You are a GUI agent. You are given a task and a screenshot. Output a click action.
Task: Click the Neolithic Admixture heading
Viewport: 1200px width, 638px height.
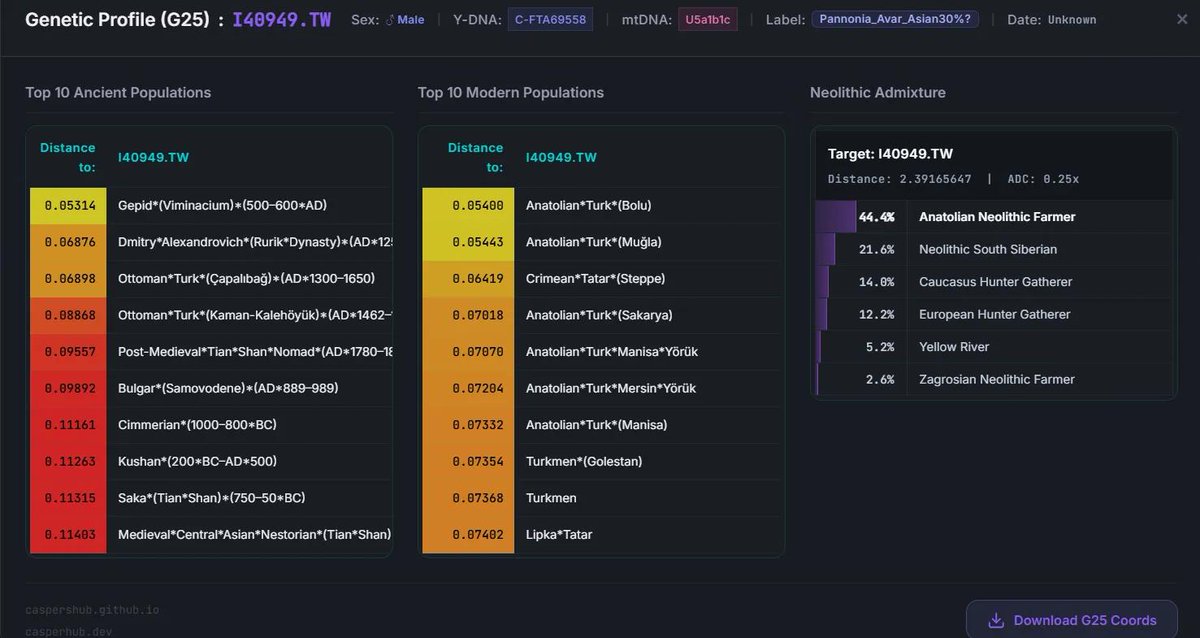[878, 92]
